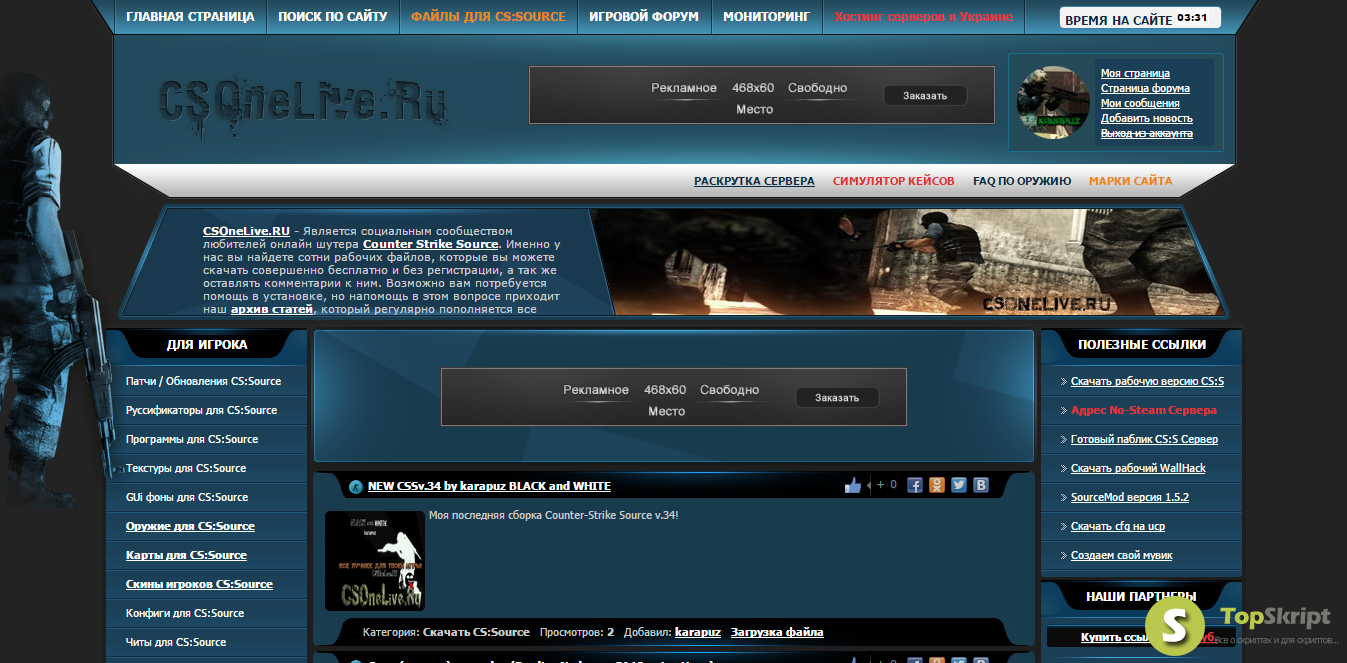This screenshot has height=663, width=1347.
Task: Select Файлы для CS:Source menu item
Action: click(488, 17)
